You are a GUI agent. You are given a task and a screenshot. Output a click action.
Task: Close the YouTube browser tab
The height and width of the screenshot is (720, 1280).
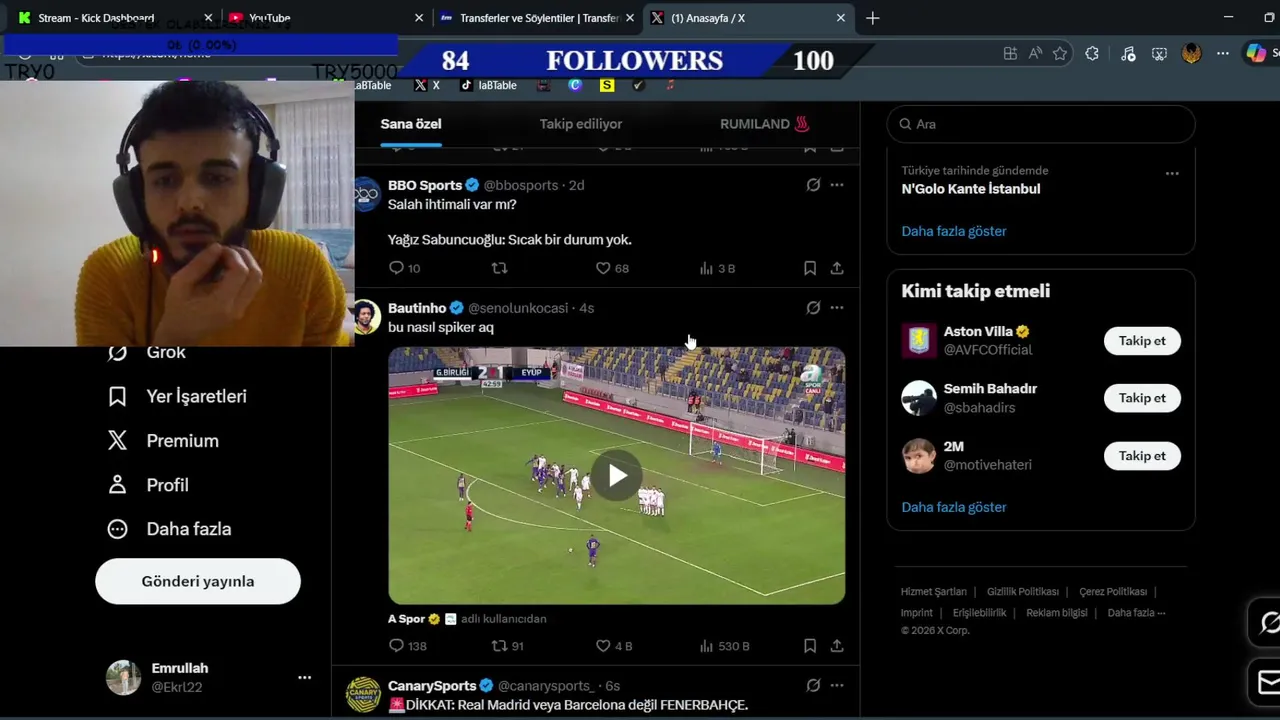point(419,18)
